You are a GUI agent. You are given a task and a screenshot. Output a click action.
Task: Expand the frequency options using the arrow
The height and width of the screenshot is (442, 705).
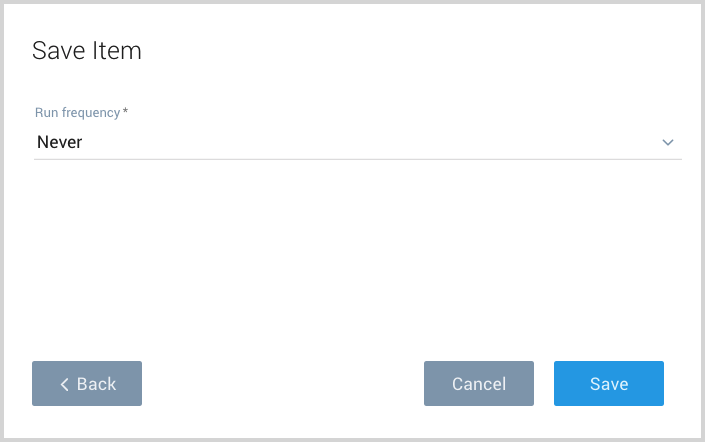[668, 143]
